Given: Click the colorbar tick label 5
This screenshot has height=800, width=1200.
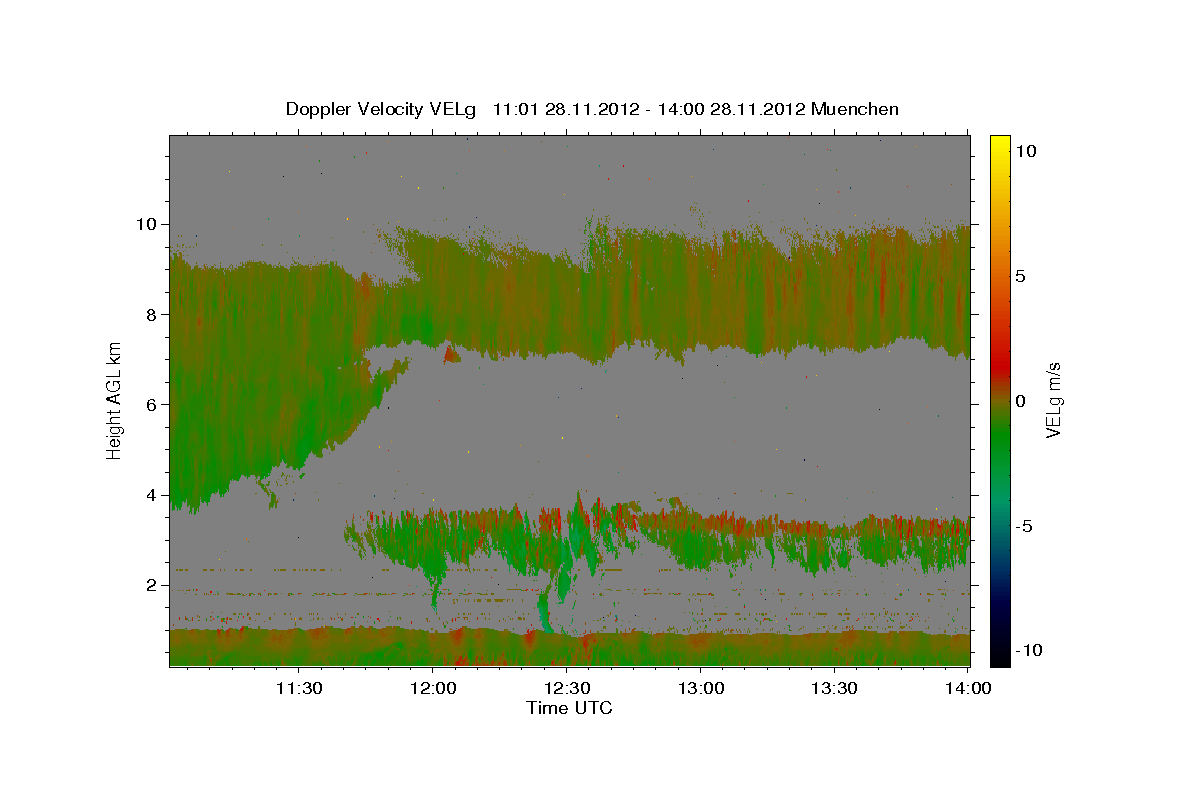Looking at the screenshot, I should click(x=1022, y=276).
